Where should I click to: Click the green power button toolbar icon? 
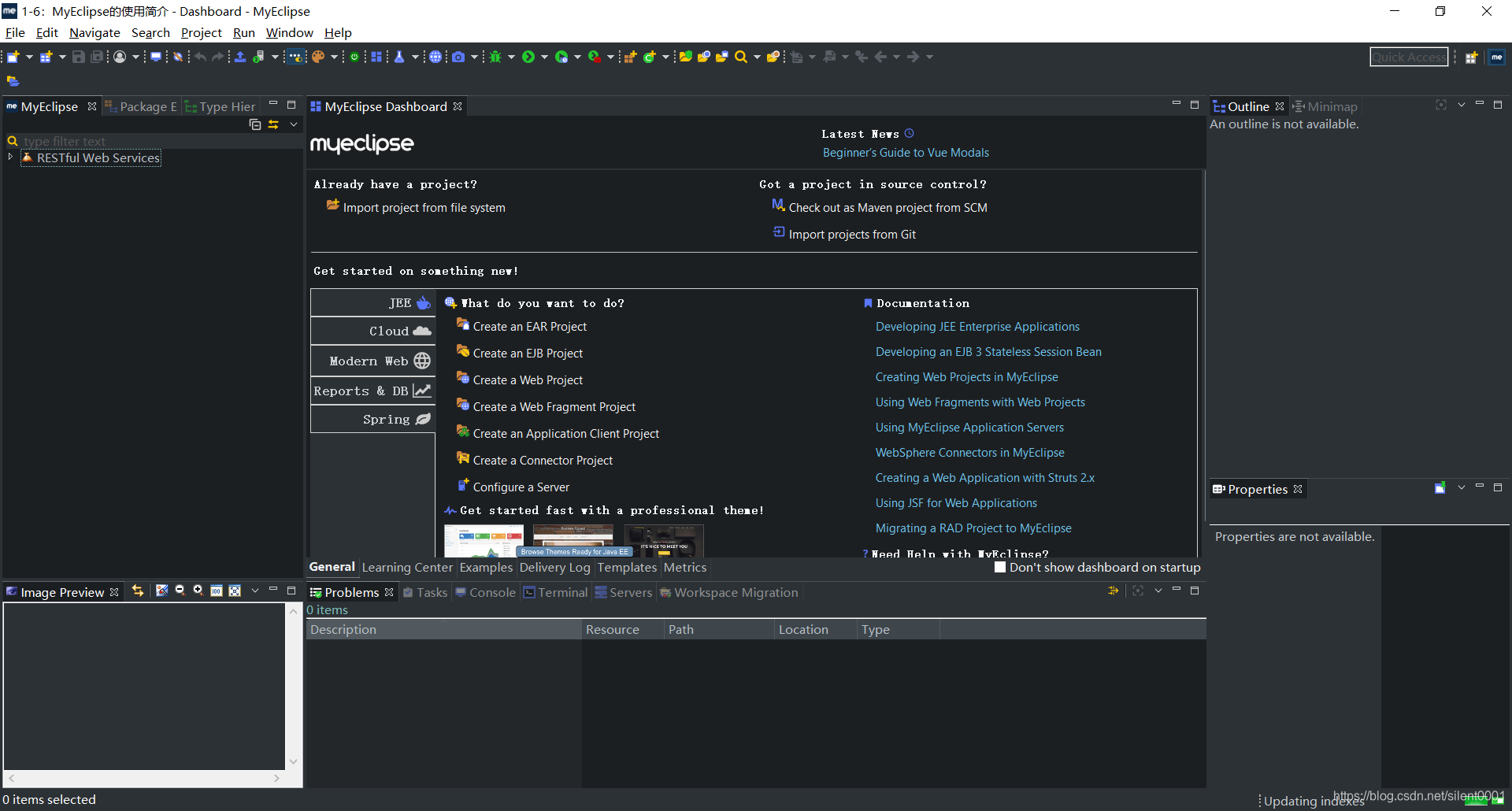355,57
